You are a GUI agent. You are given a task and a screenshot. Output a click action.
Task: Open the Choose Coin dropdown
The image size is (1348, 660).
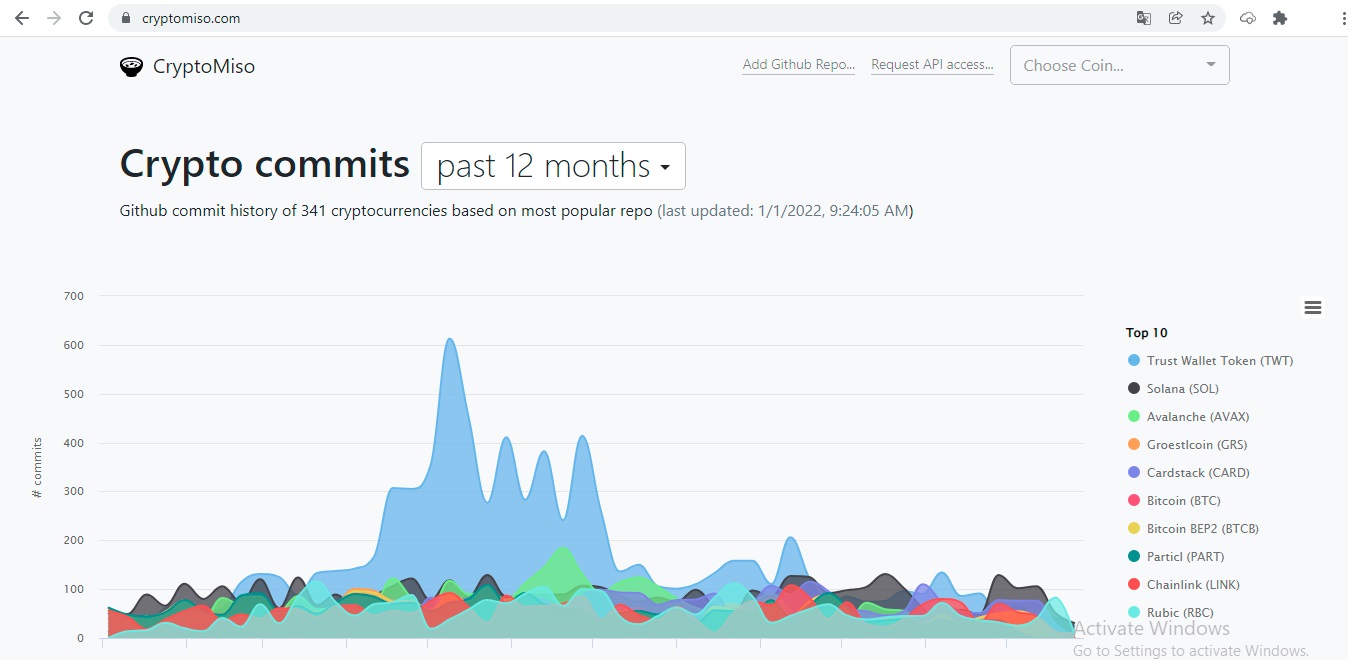point(1119,66)
